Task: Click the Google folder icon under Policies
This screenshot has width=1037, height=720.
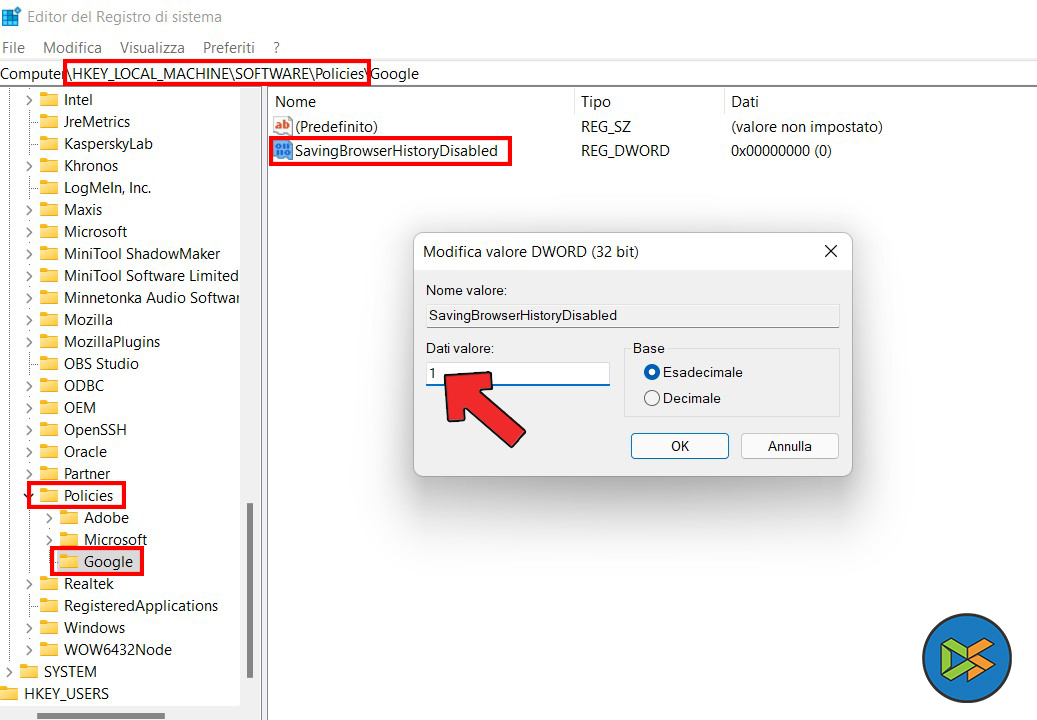Action: pos(69,561)
